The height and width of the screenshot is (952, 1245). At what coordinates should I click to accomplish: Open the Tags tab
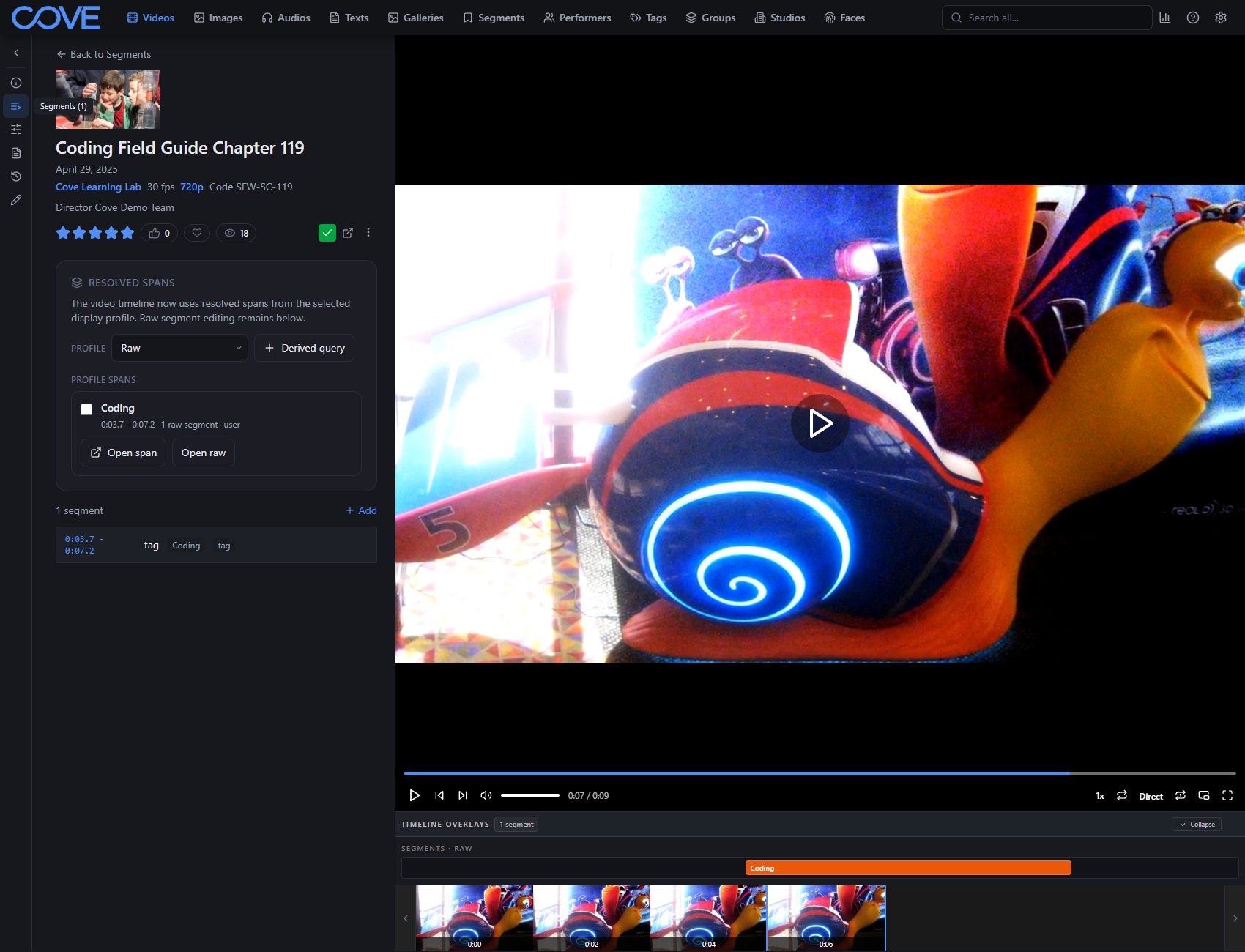pyautogui.click(x=649, y=18)
